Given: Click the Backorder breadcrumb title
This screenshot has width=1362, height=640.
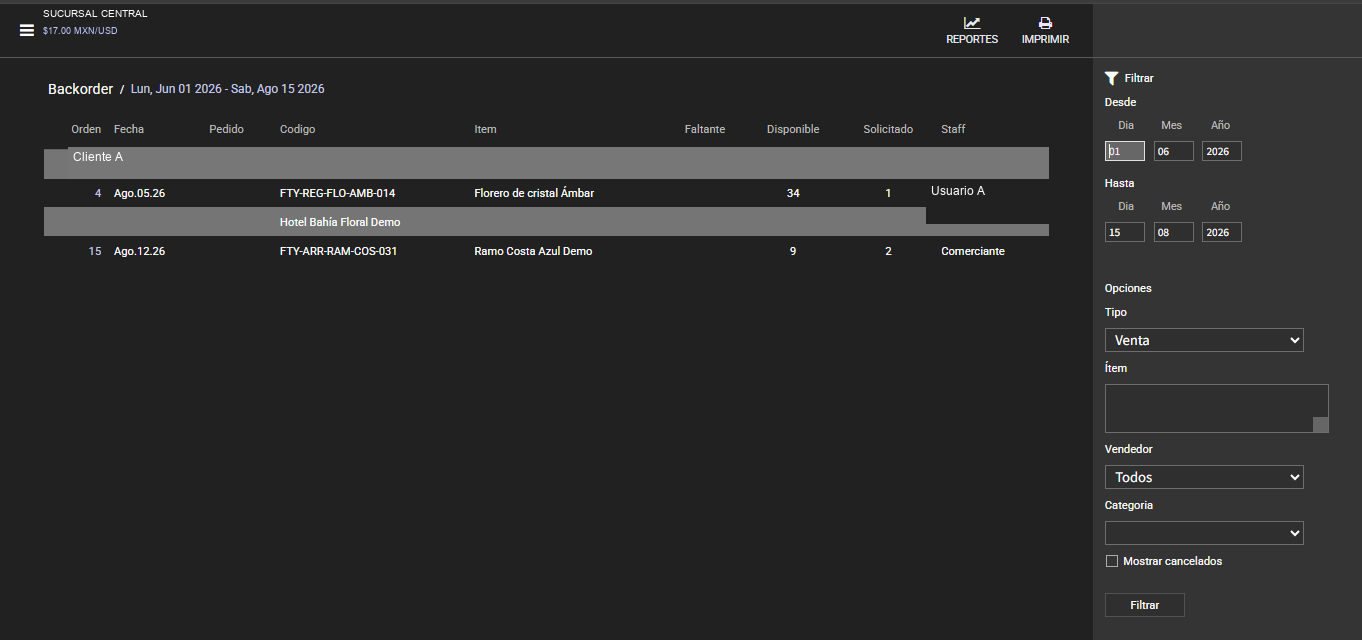Looking at the screenshot, I should pyautogui.click(x=80, y=89).
